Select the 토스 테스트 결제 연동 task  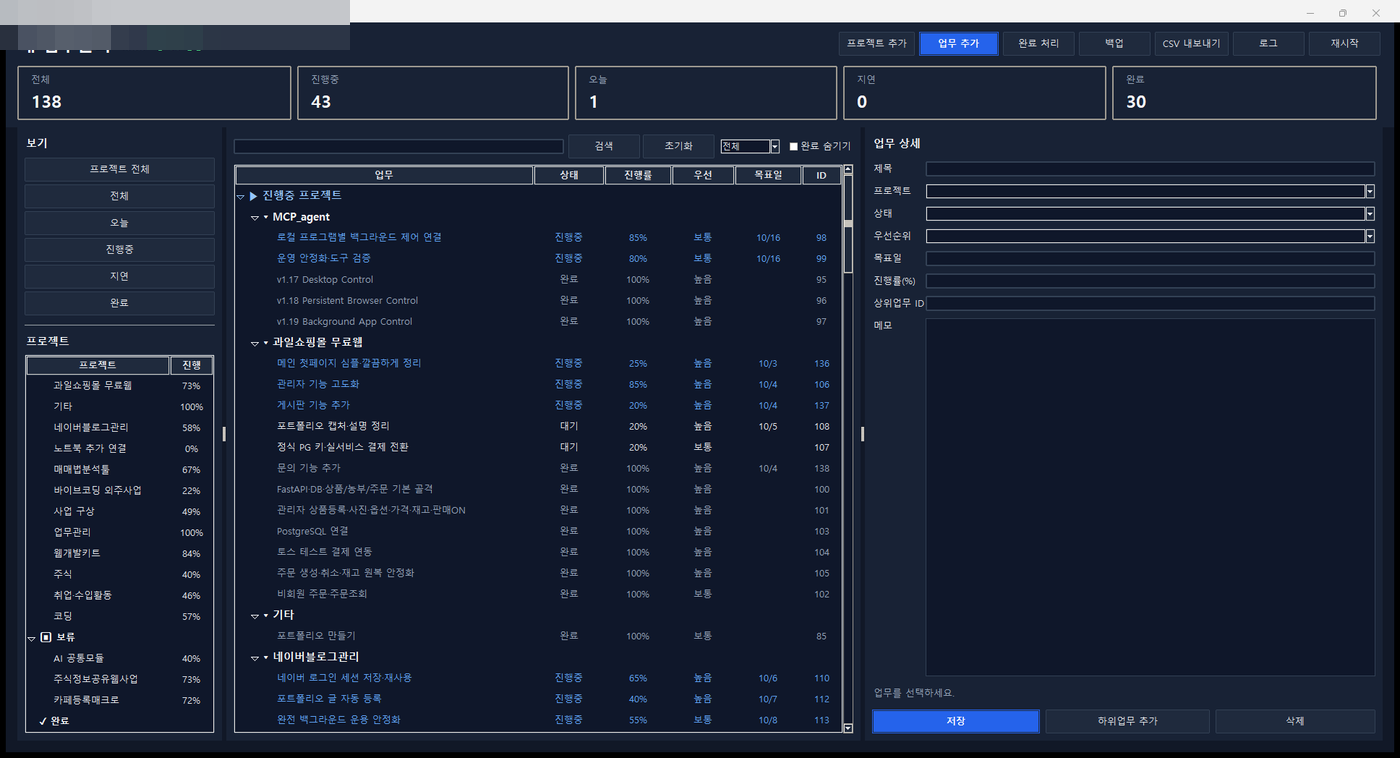pos(538,552)
